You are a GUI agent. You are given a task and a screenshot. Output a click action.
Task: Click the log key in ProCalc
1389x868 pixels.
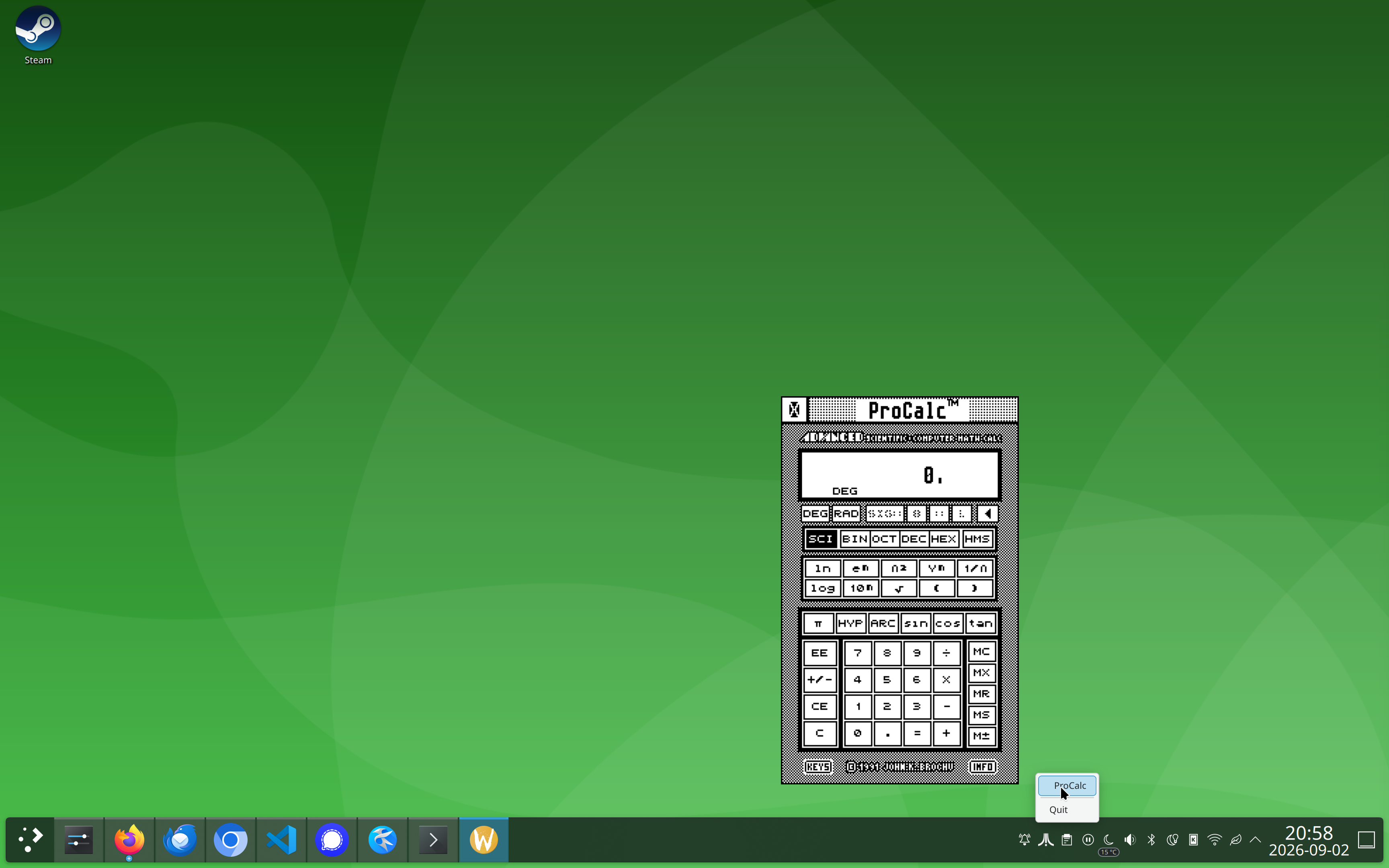pos(822,588)
